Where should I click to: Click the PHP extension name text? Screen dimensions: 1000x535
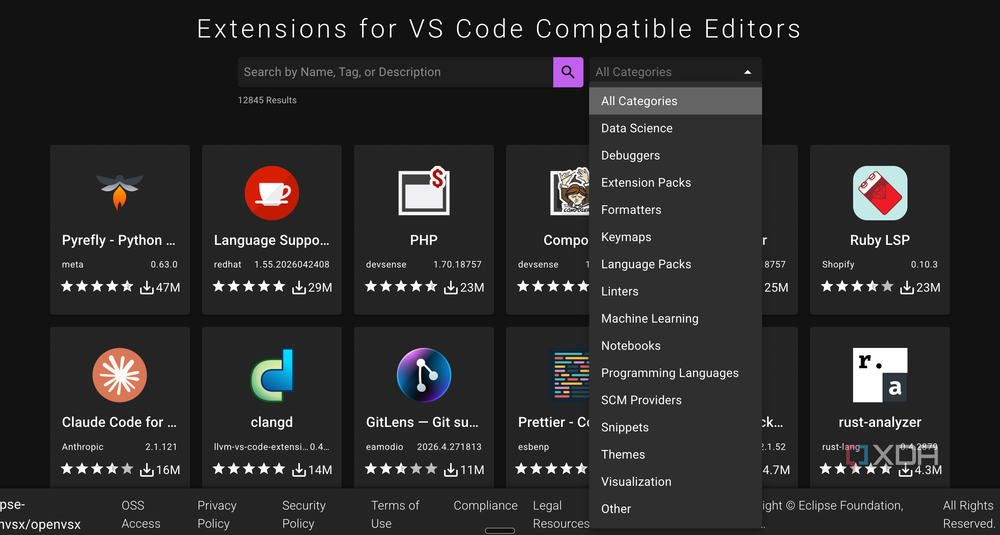424,240
